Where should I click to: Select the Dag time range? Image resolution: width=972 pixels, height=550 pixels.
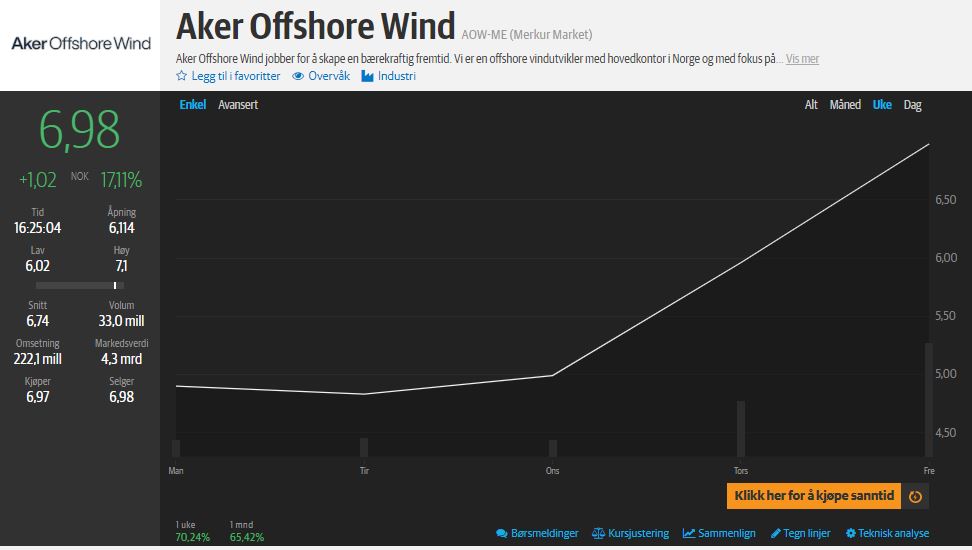click(x=912, y=105)
